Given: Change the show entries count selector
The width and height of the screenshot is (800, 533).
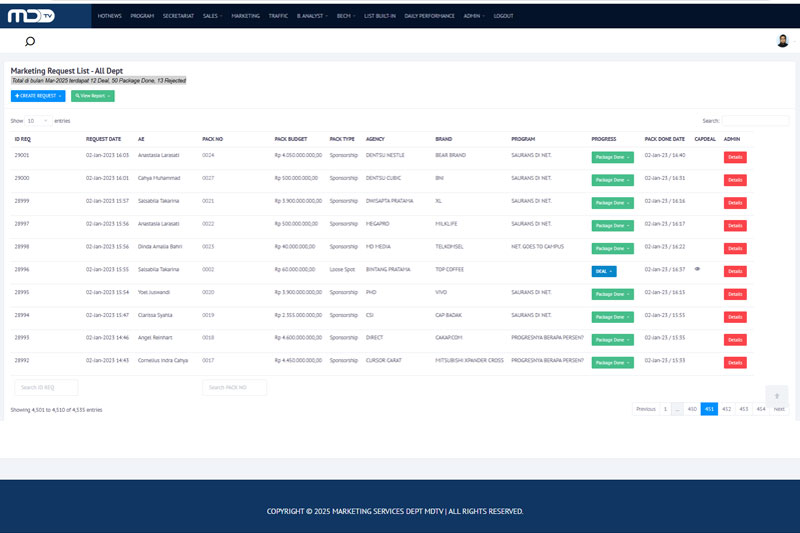Looking at the screenshot, I should point(38,120).
